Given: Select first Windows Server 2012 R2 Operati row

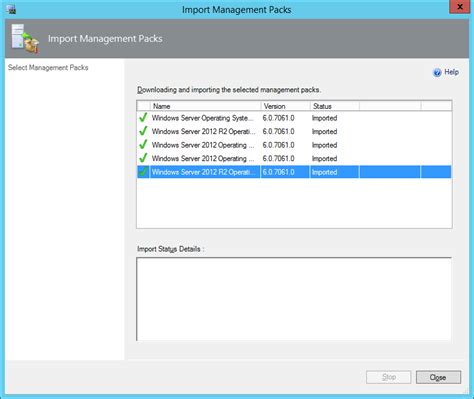Looking at the screenshot, I should (294, 131).
